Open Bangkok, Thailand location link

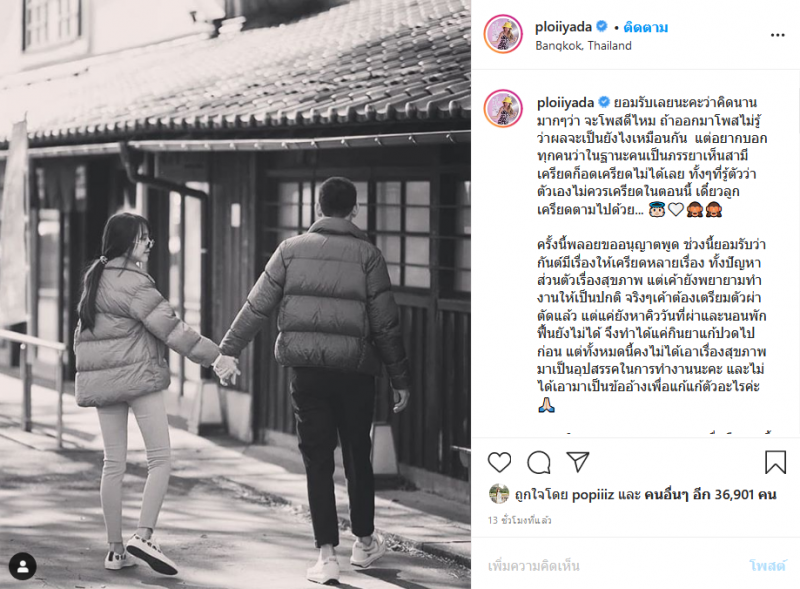(583, 46)
